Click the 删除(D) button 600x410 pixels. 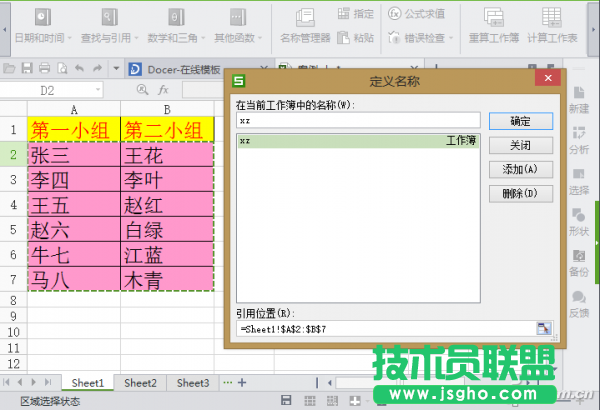tap(520, 192)
